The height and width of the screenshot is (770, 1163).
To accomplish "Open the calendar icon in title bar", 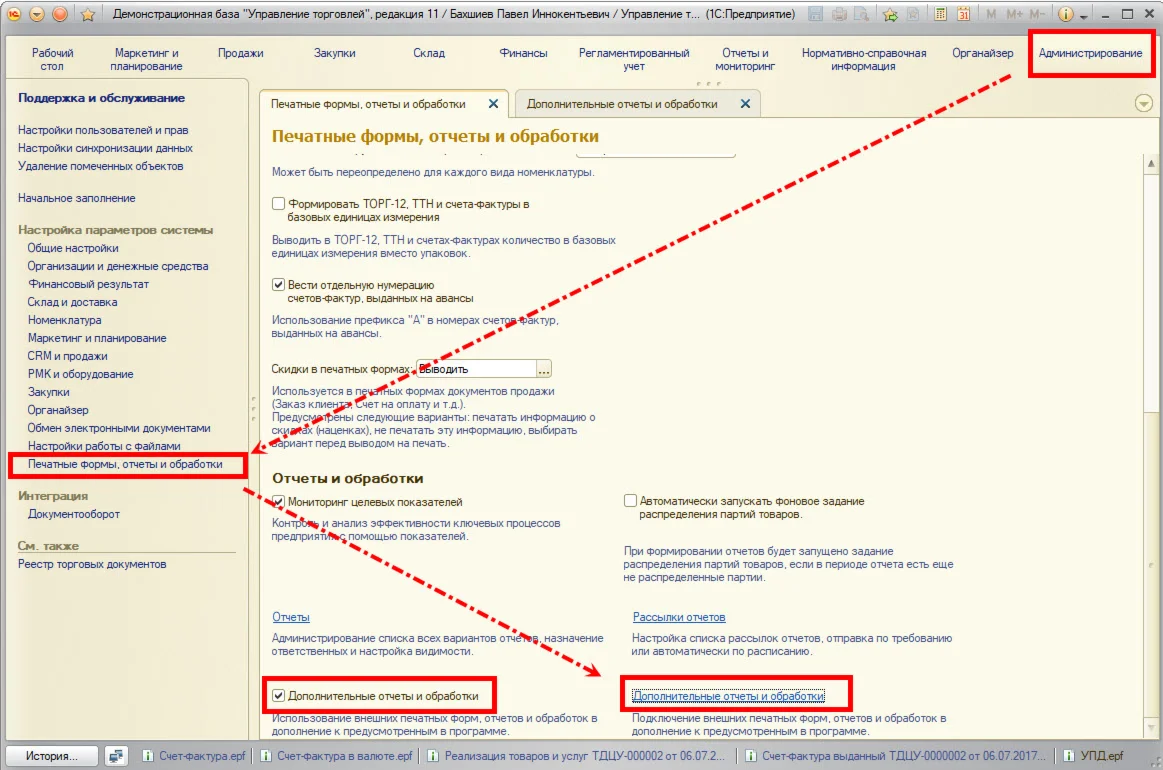I will [x=963, y=15].
